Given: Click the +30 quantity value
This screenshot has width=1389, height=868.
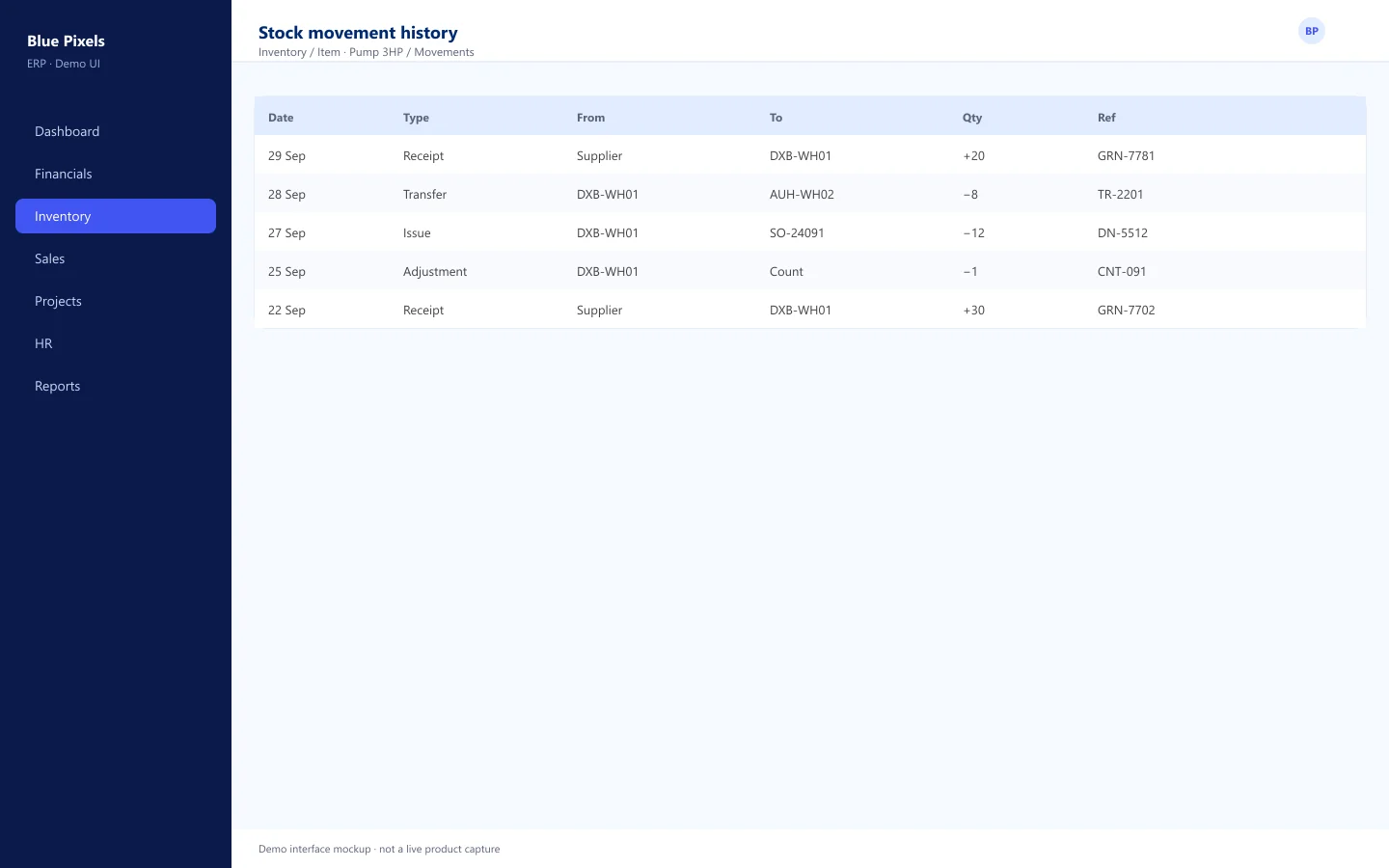Looking at the screenshot, I should 973,310.
